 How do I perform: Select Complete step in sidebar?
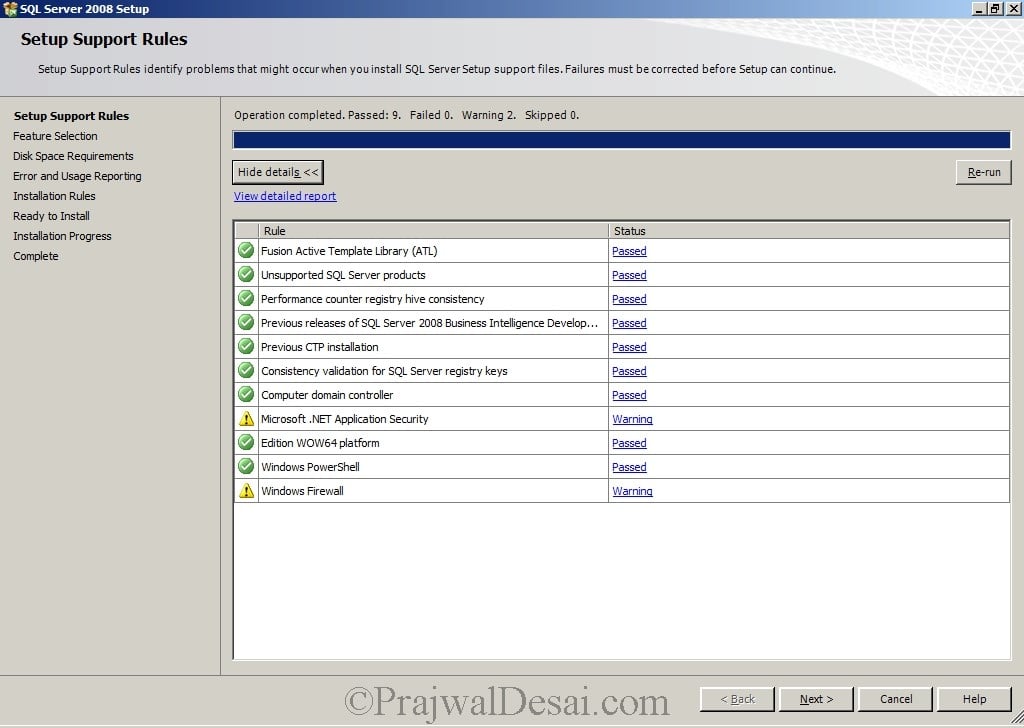(35, 256)
